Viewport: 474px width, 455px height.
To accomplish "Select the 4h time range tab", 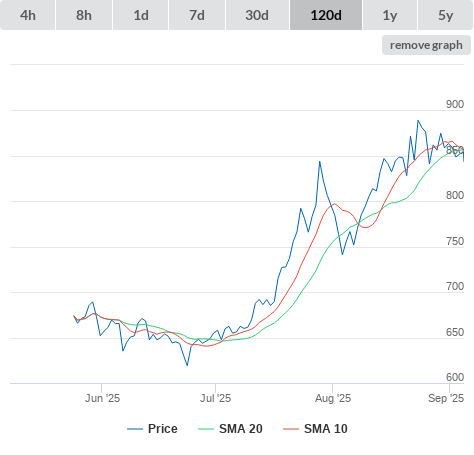I will pyautogui.click(x=27, y=15).
